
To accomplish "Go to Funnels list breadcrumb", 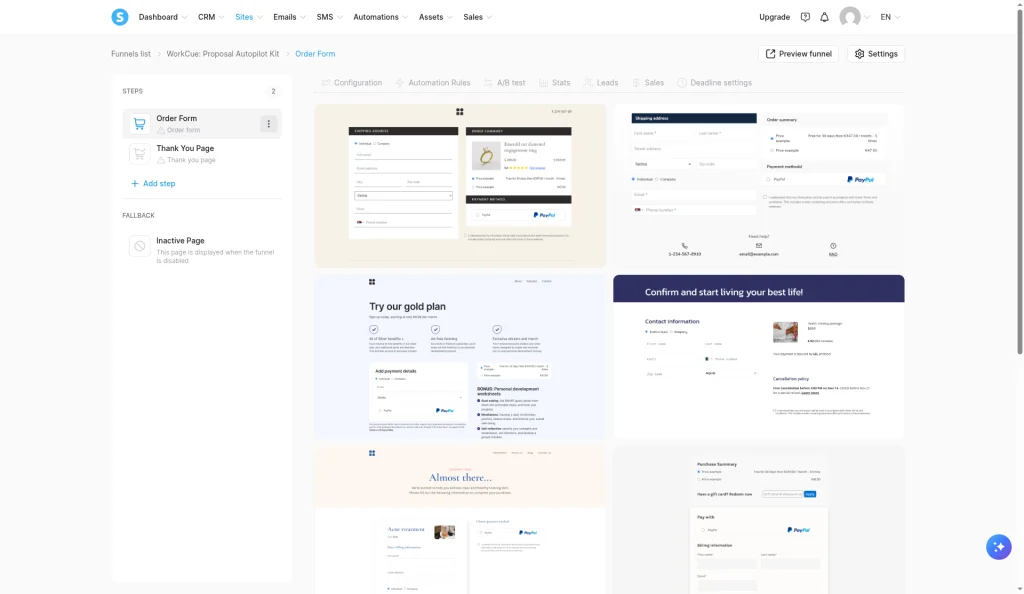I will click(x=131, y=54).
